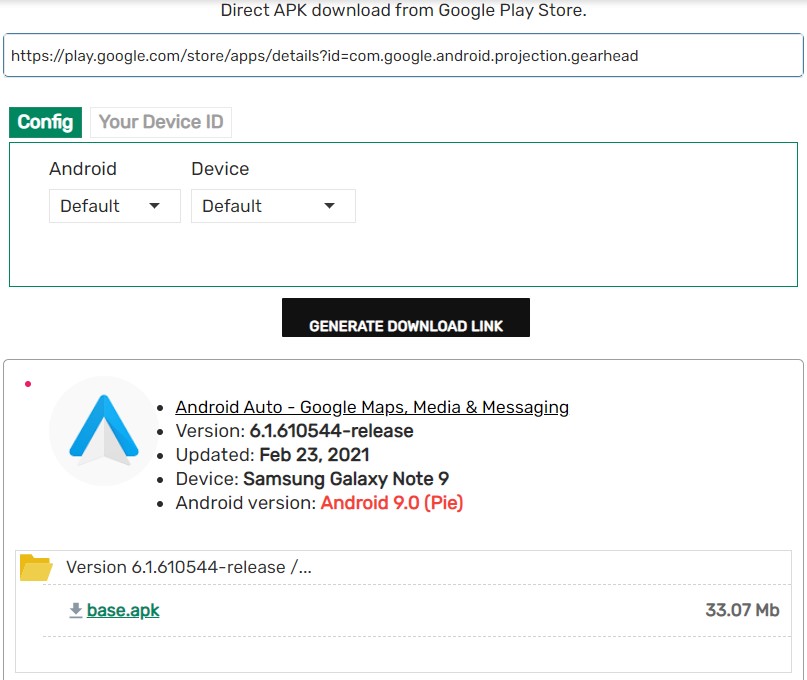Click the Generate Download Link button
This screenshot has height=680, width=807.
pyautogui.click(x=406, y=318)
